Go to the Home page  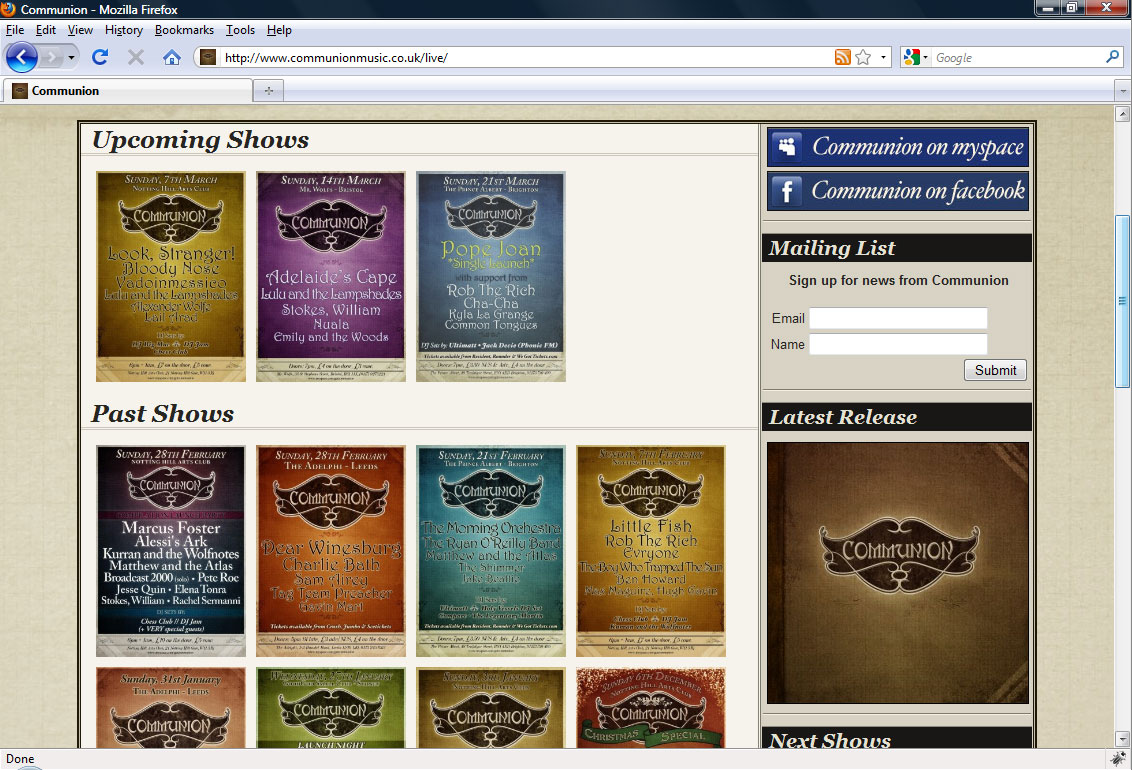(172, 57)
